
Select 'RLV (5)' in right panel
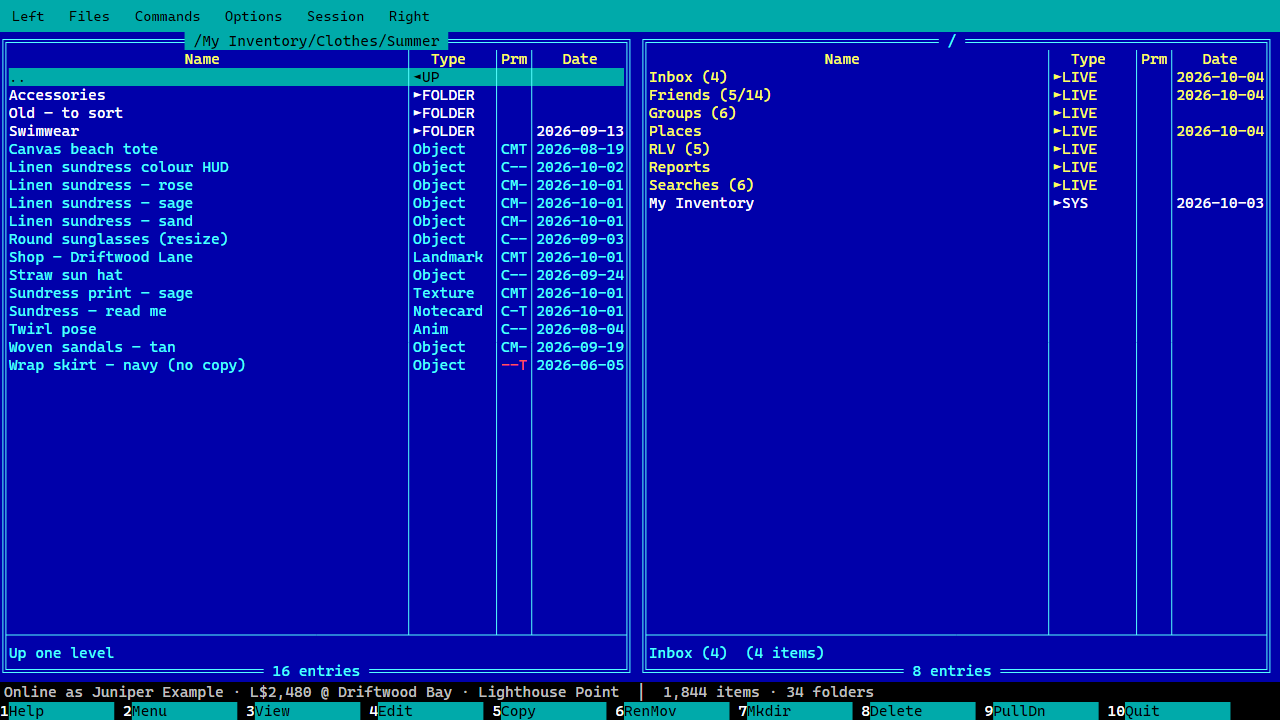tap(956, 149)
